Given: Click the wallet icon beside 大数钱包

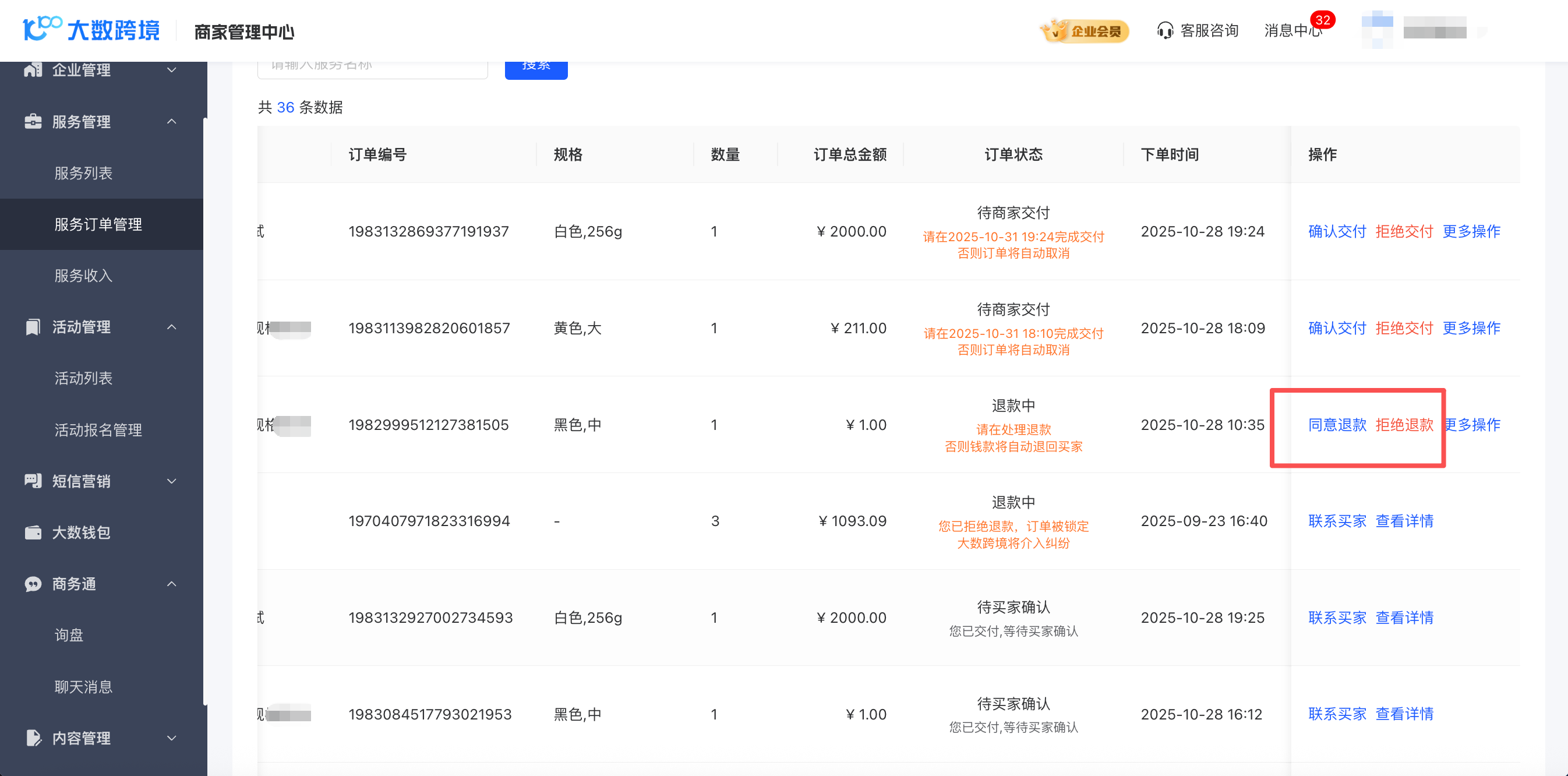Looking at the screenshot, I should (x=33, y=532).
